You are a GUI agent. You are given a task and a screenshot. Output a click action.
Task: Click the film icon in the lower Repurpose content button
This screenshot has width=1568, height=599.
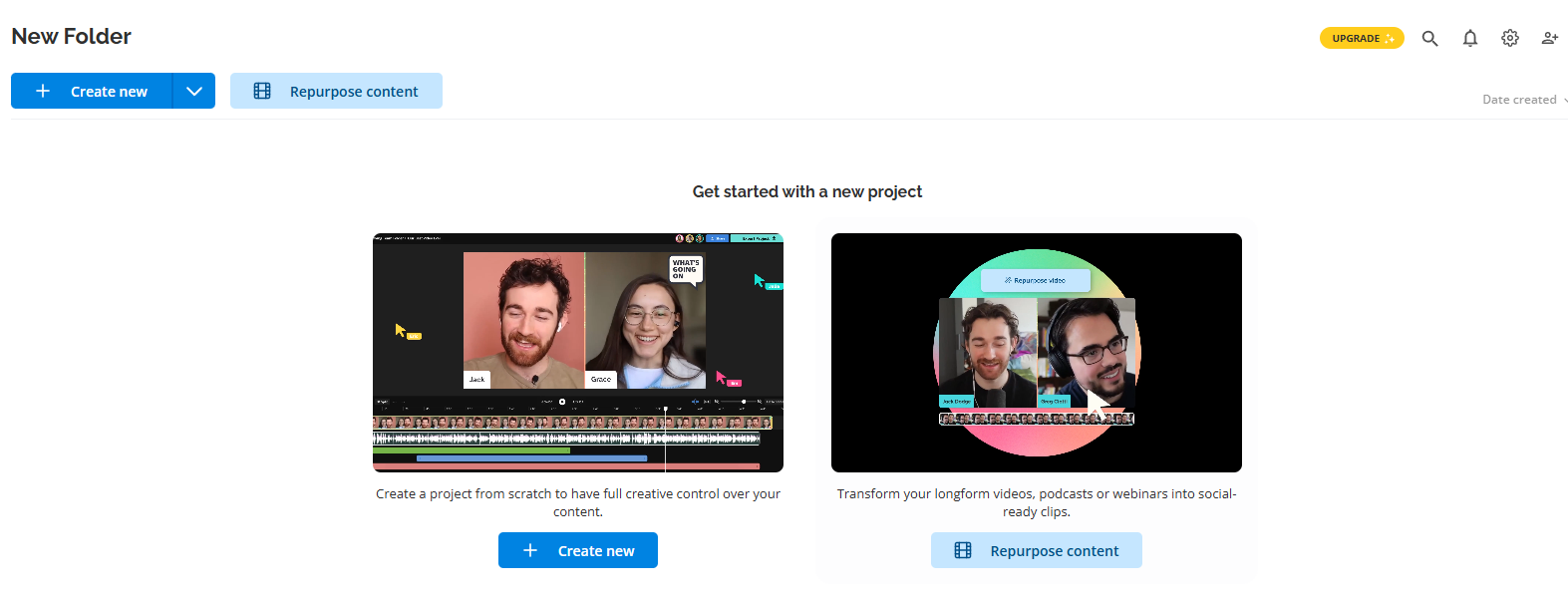(x=963, y=550)
